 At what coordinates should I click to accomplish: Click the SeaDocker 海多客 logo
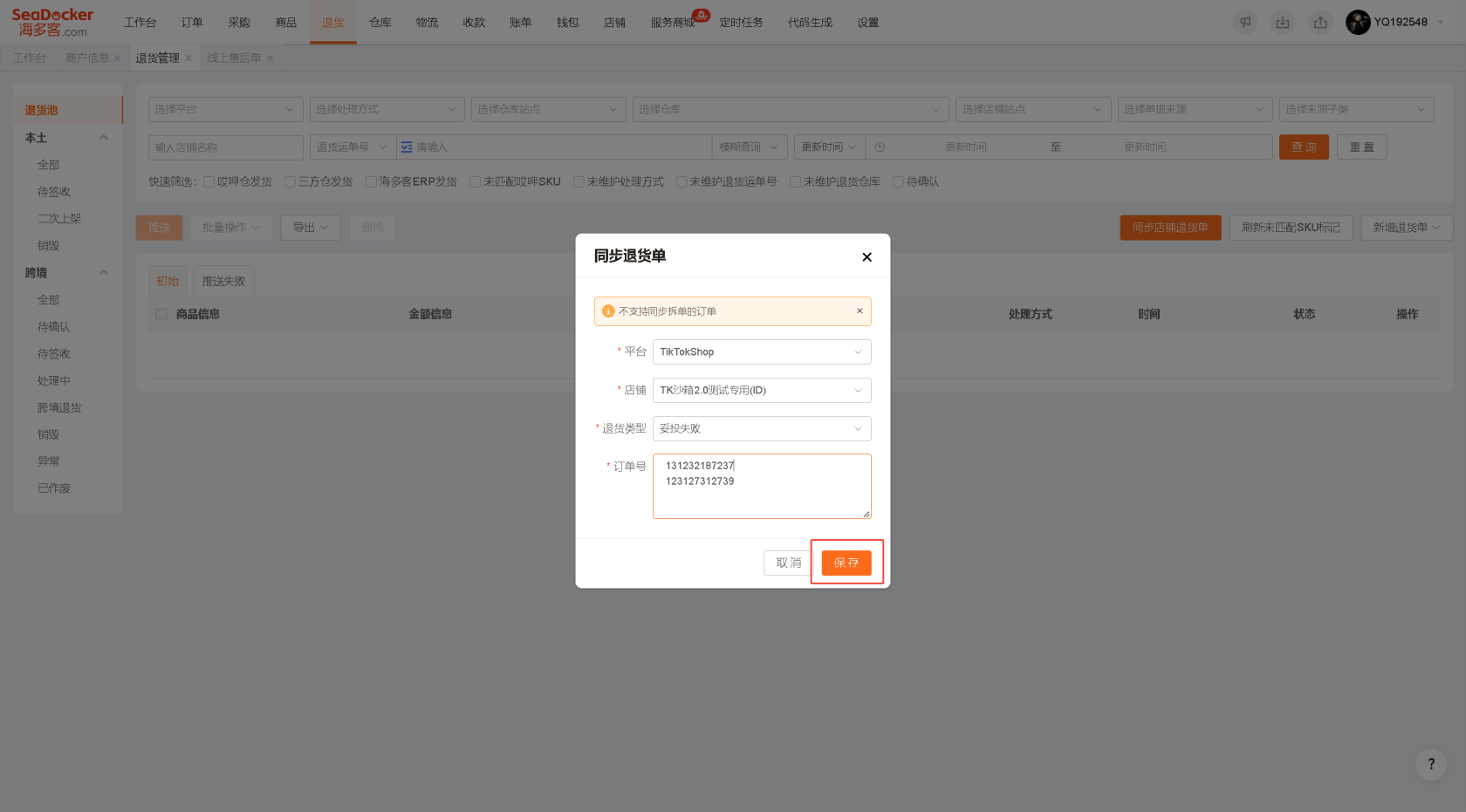52,23
